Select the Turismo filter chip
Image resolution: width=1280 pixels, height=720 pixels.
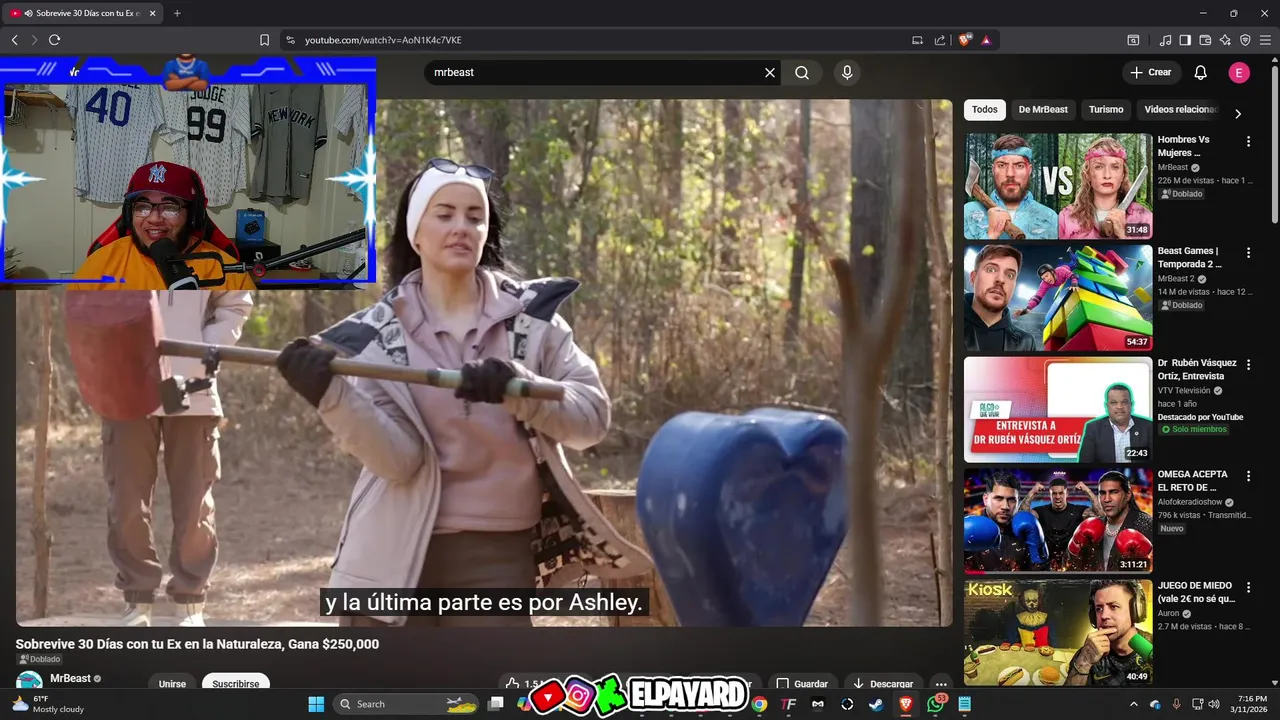[x=1106, y=110]
